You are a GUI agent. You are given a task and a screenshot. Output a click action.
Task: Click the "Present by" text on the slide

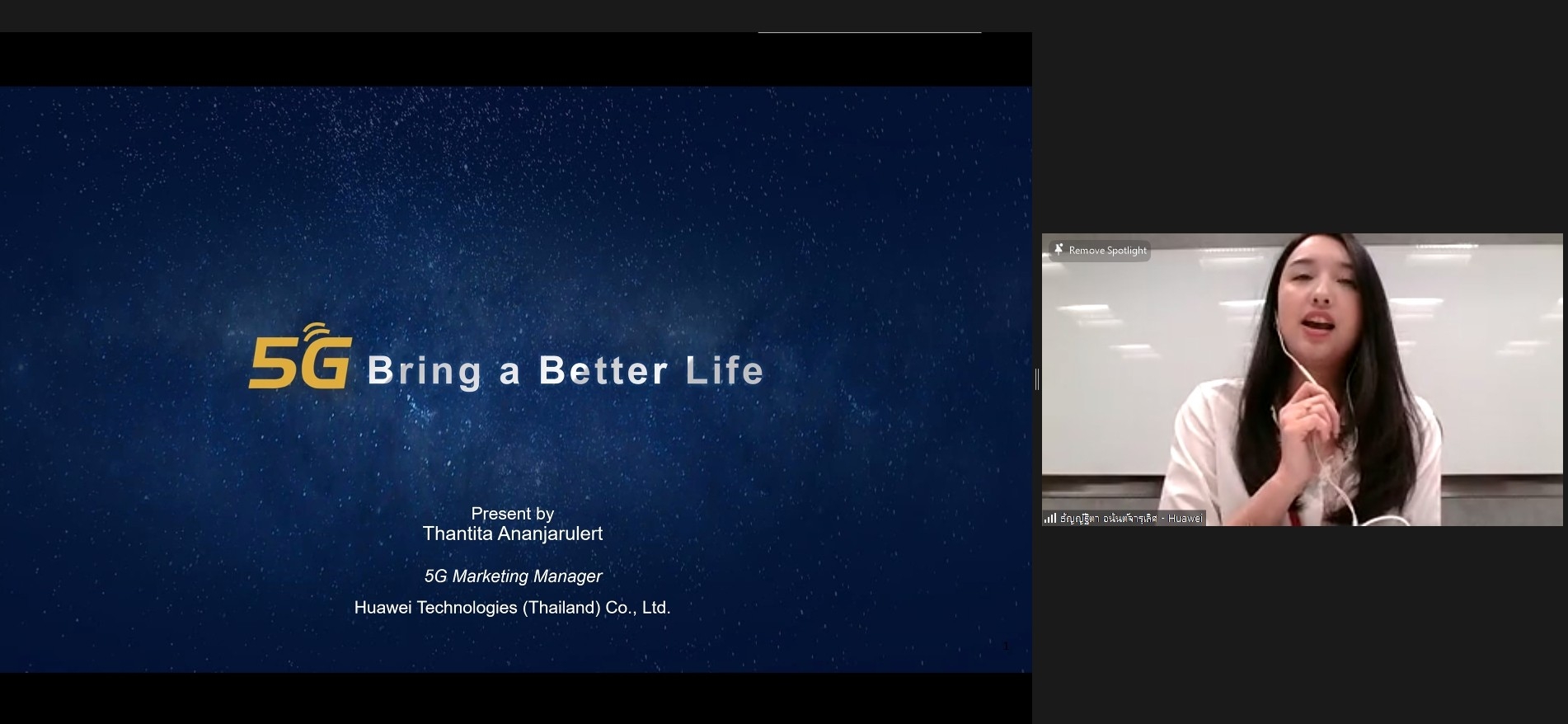pyautogui.click(x=512, y=513)
